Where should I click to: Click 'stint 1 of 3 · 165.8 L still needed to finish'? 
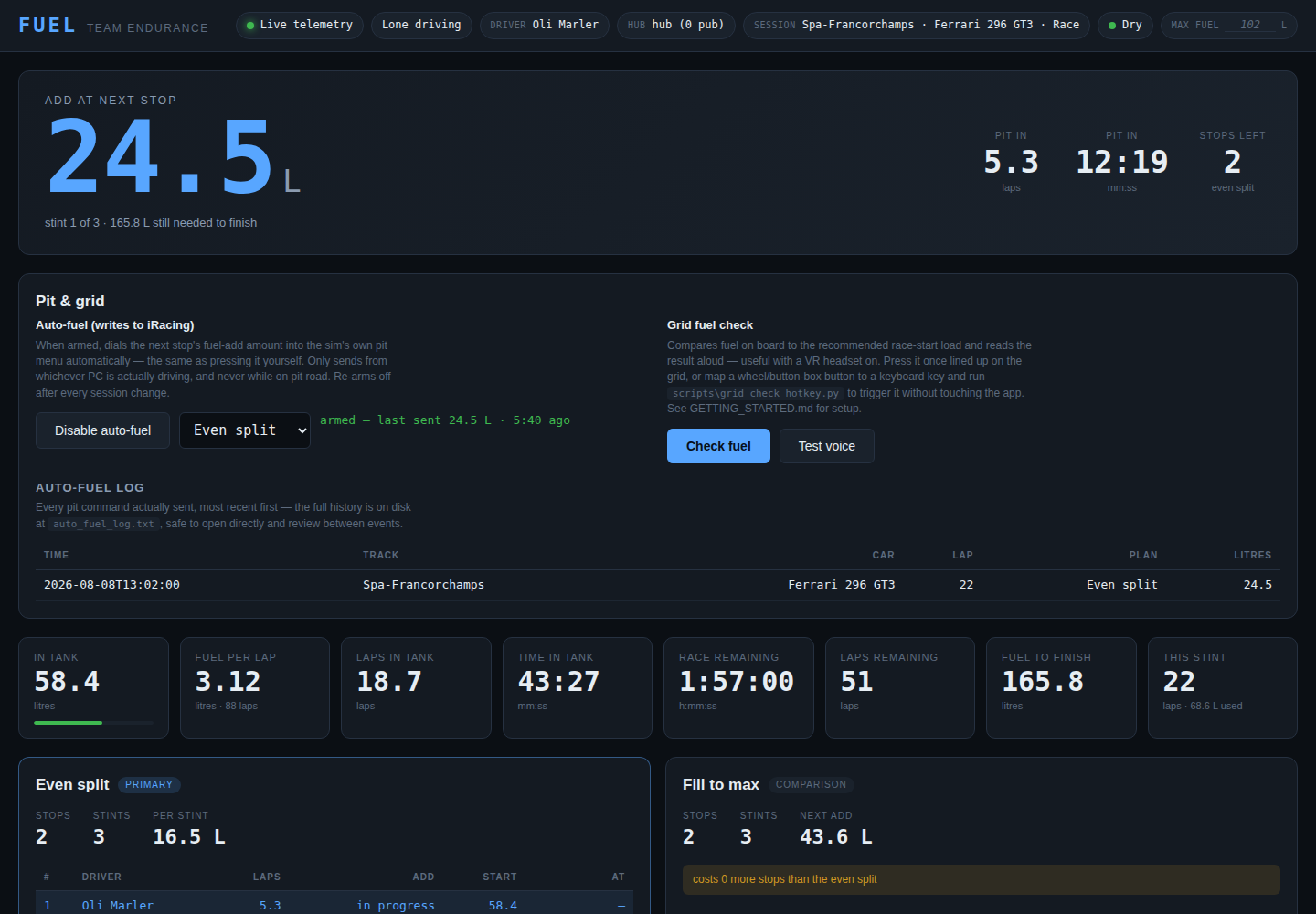[151, 223]
